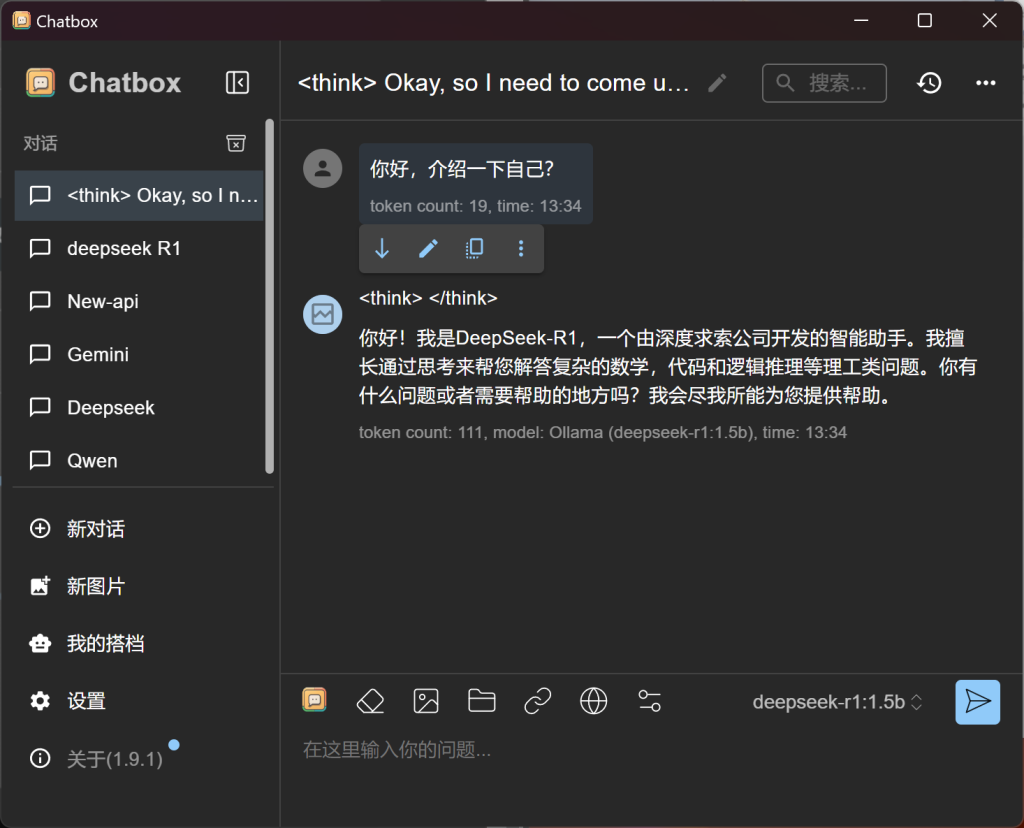
Task: Click the conversation list scrollbar
Action: 269,296
